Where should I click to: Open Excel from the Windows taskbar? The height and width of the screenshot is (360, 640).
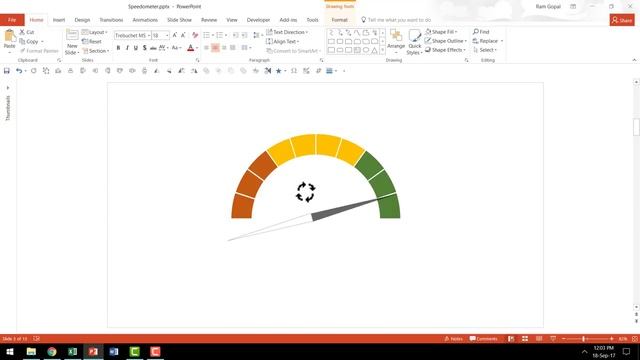(x=73, y=351)
